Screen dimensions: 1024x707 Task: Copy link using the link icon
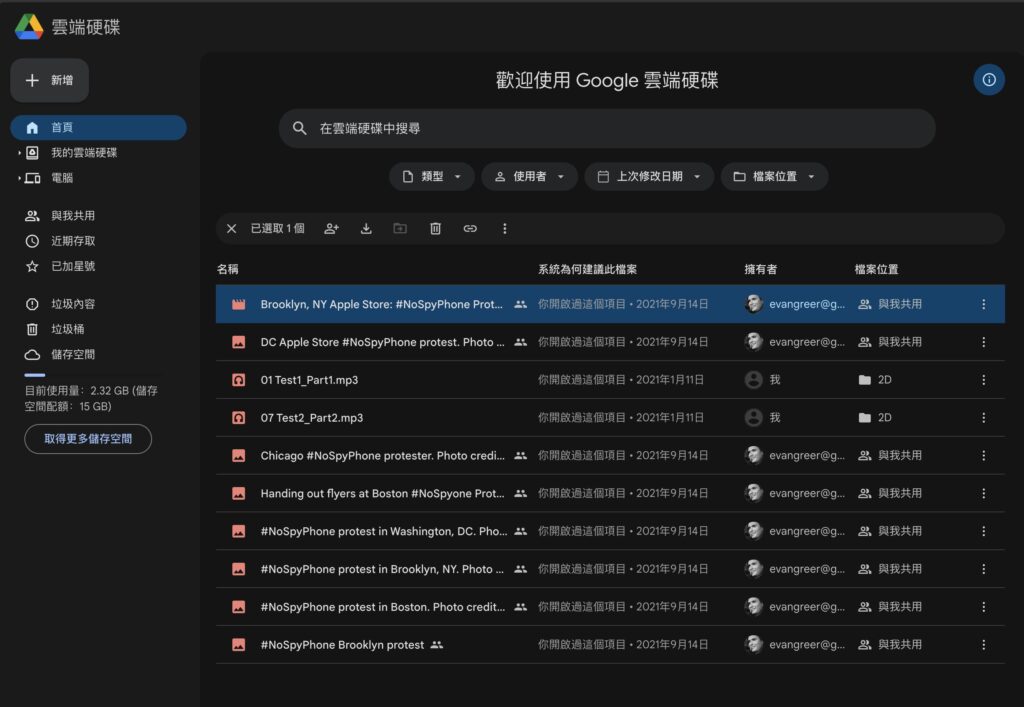click(470, 228)
